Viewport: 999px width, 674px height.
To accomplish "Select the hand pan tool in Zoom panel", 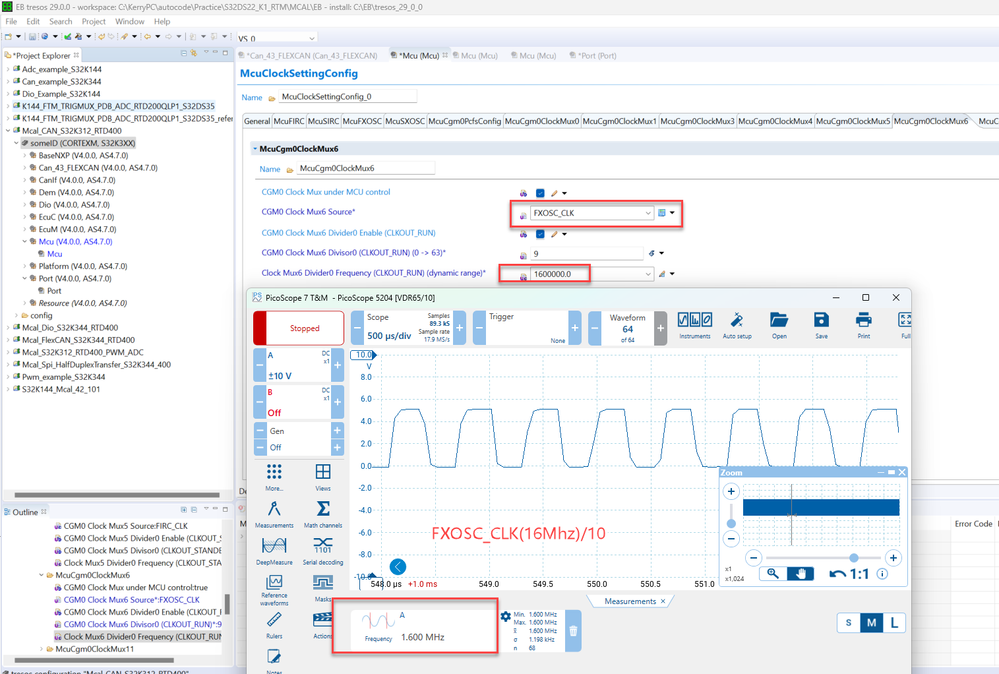I will [800, 573].
